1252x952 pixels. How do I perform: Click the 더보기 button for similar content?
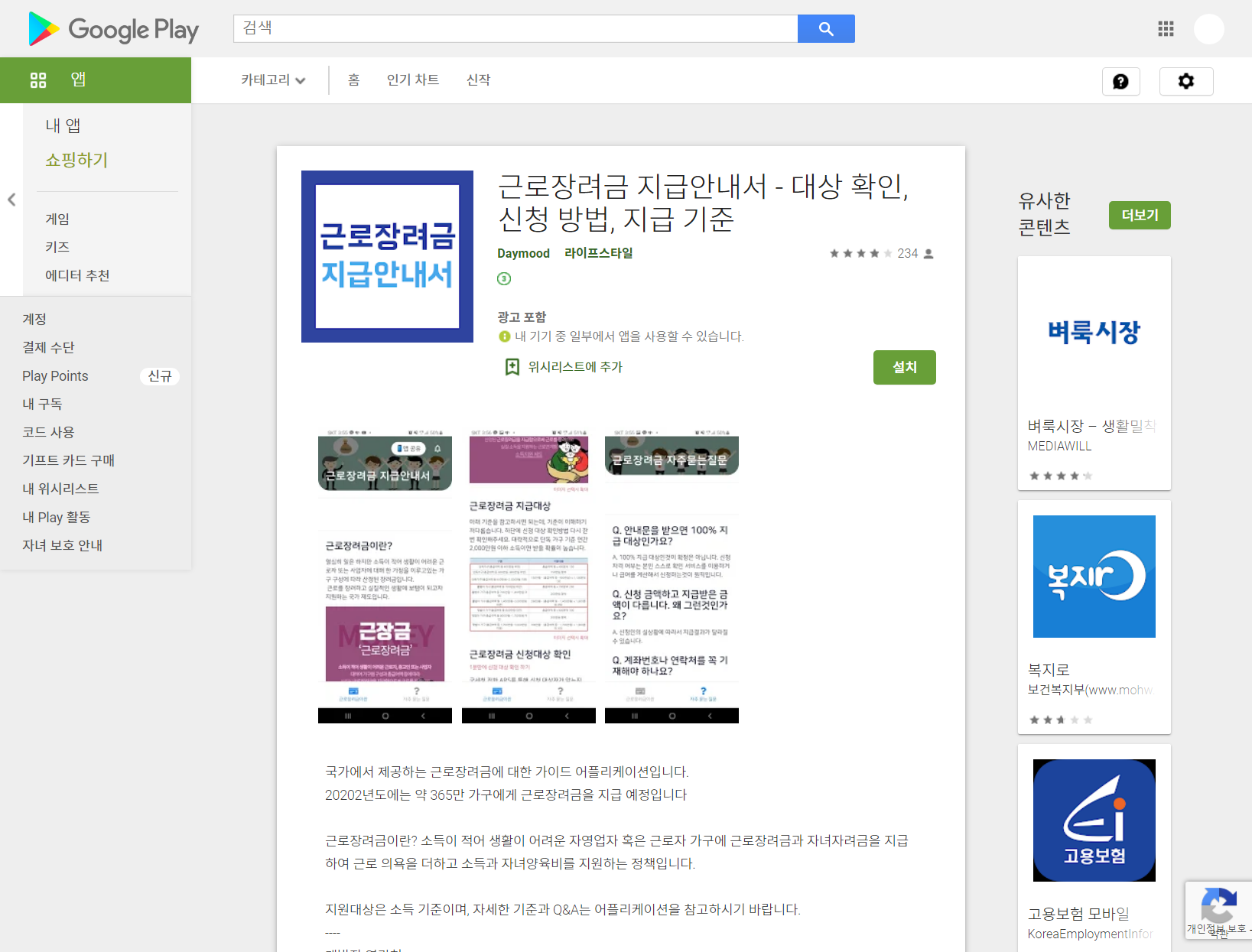point(1140,216)
